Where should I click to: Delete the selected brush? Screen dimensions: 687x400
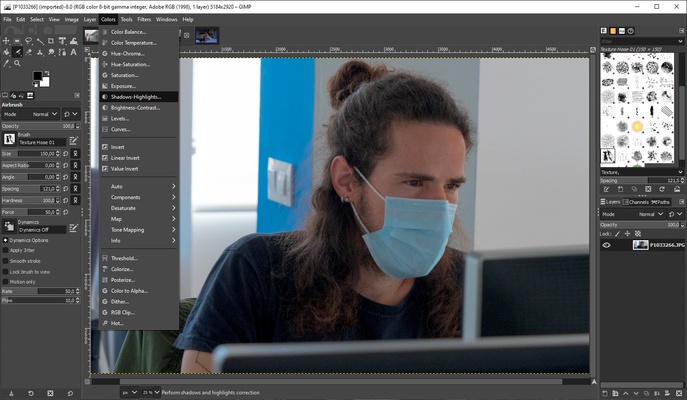click(648, 189)
